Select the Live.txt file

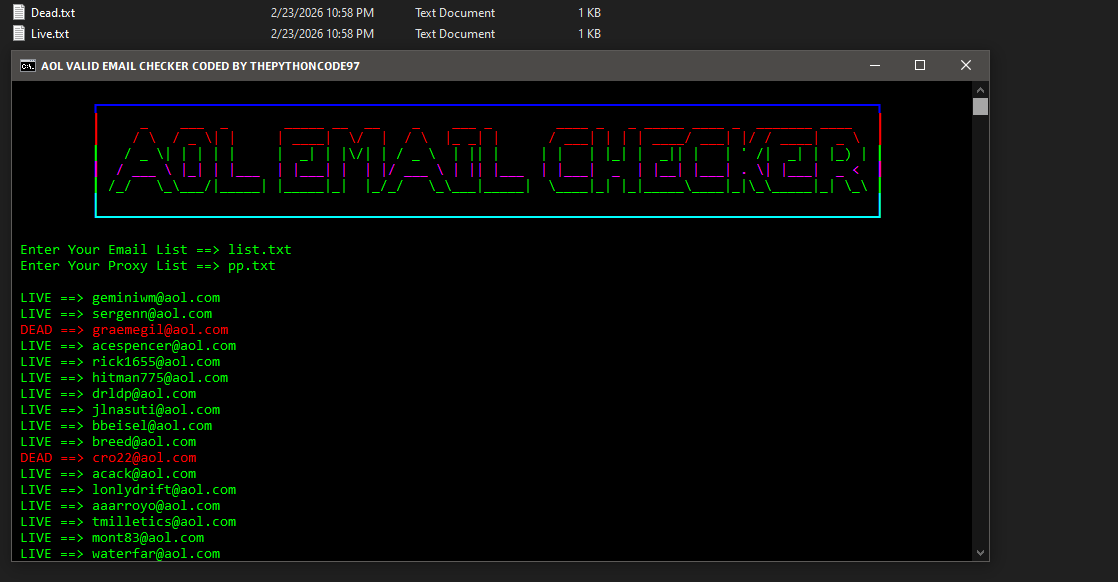pyautogui.click(x=50, y=34)
